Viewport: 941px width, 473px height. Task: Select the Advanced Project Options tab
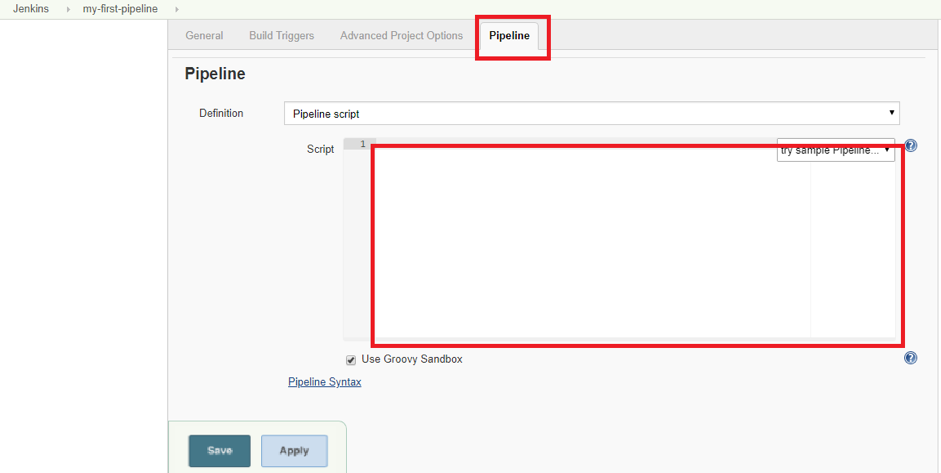(401, 36)
